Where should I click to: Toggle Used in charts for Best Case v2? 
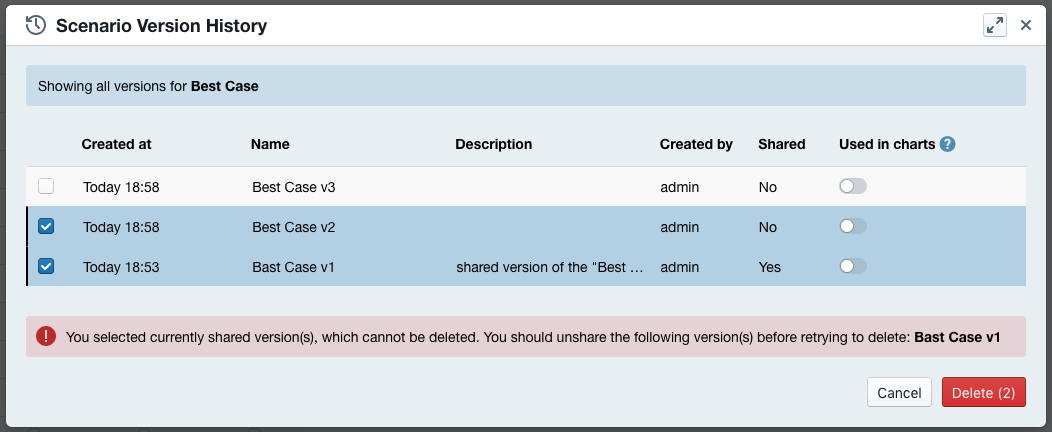(x=853, y=227)
